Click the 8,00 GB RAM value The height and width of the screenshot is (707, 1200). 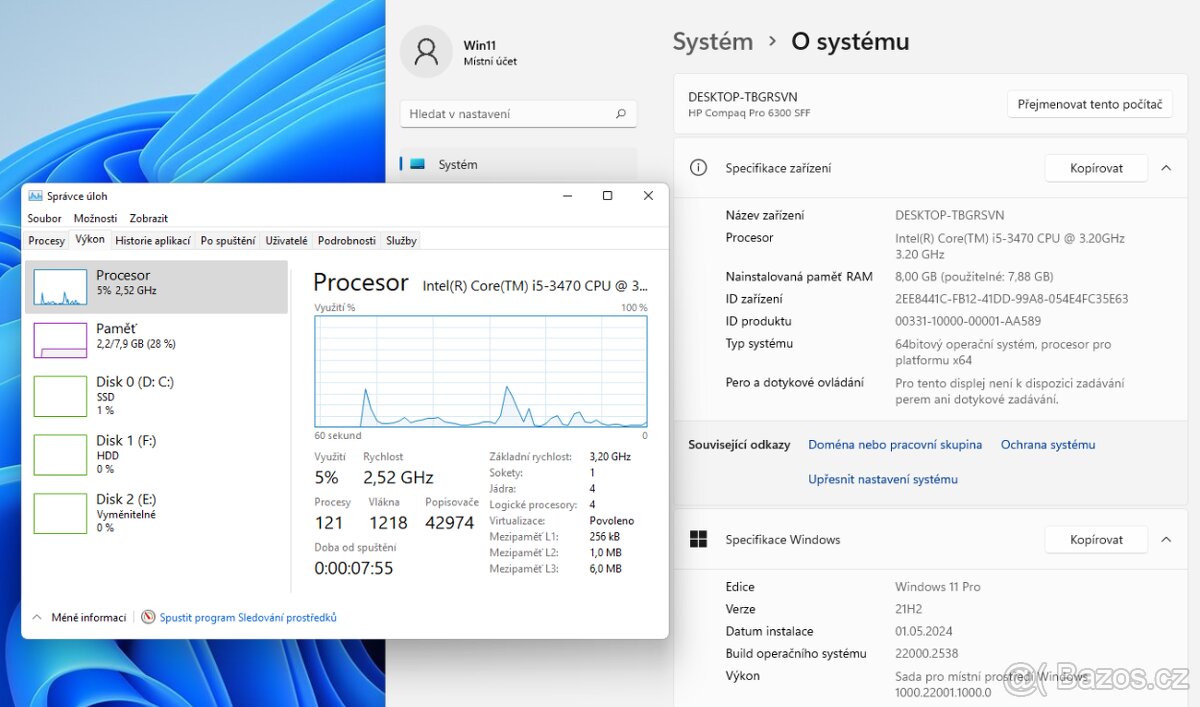pos(974,277)
